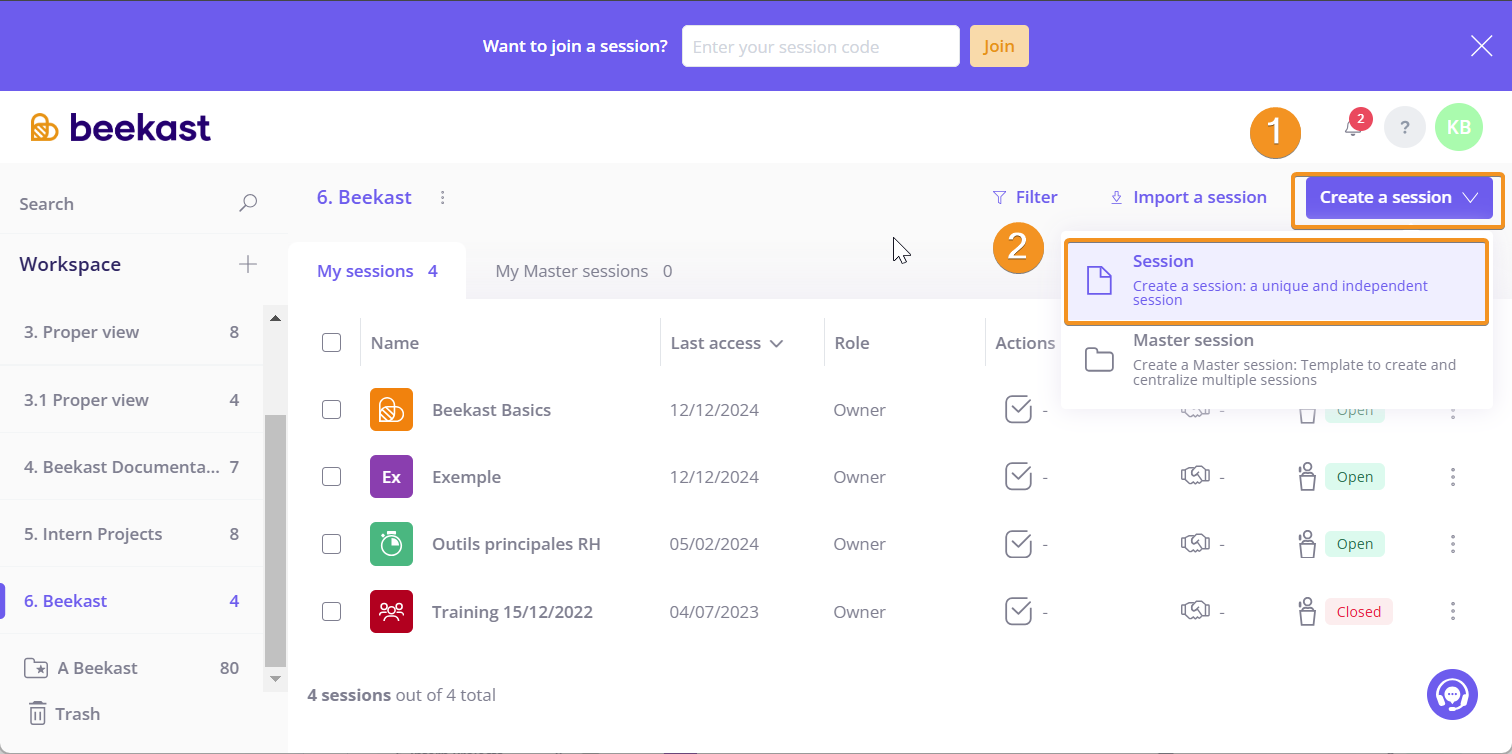Add a new workspace with the plus icon

tap(248, 264)
